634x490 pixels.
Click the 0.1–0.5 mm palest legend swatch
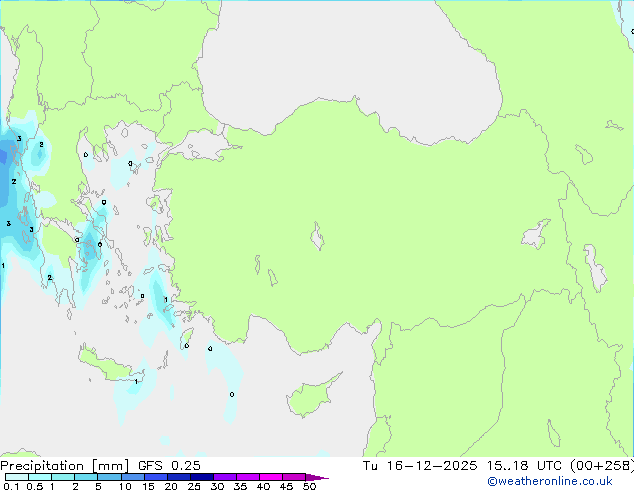coord(17,477)
